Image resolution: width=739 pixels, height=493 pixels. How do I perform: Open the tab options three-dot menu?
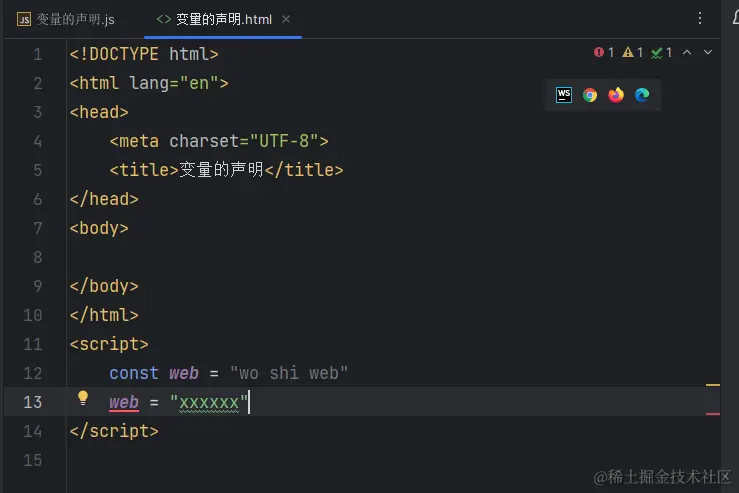pos(700,18)
